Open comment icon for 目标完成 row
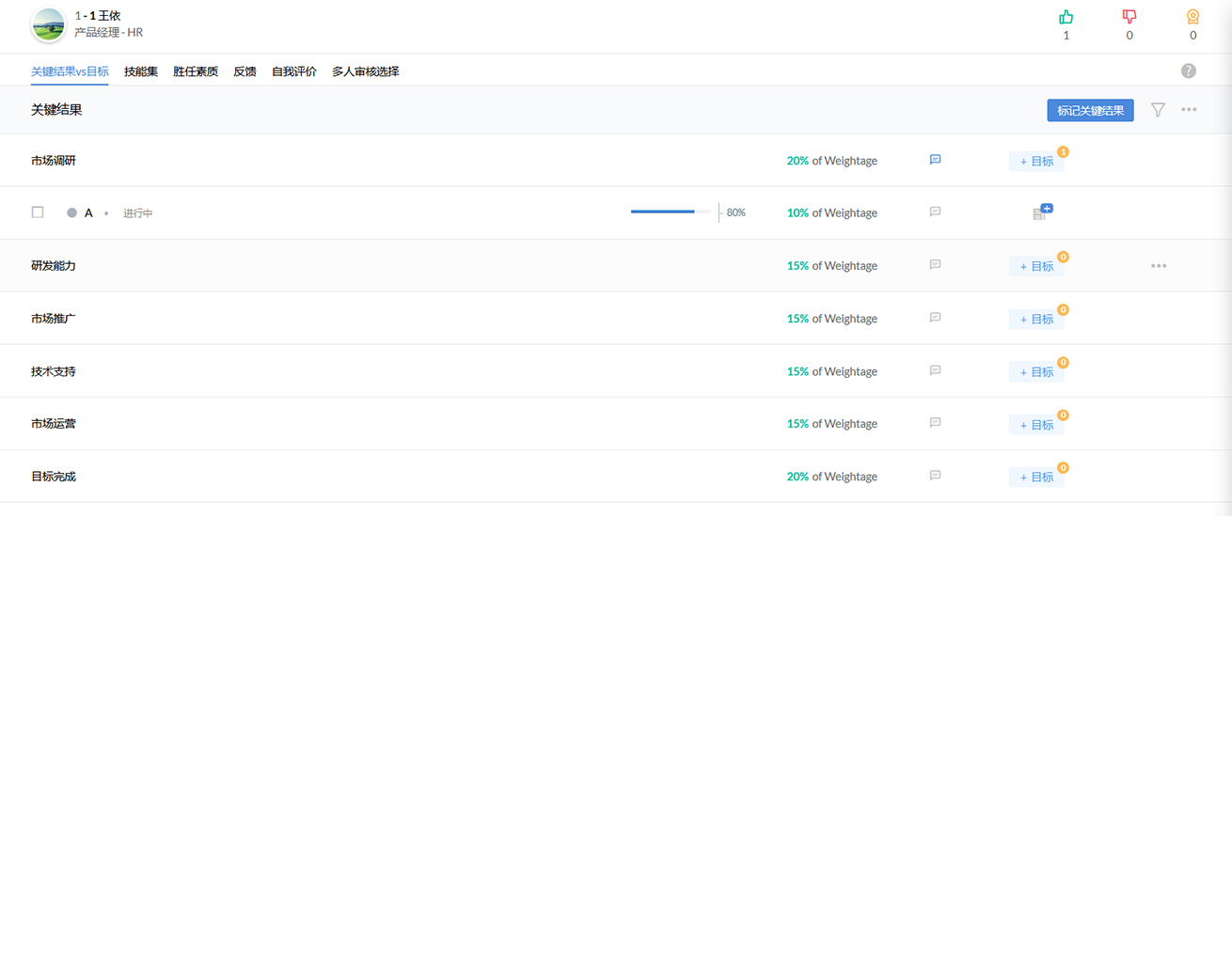Screen dimensions: 1232x956 pos(935,476)
